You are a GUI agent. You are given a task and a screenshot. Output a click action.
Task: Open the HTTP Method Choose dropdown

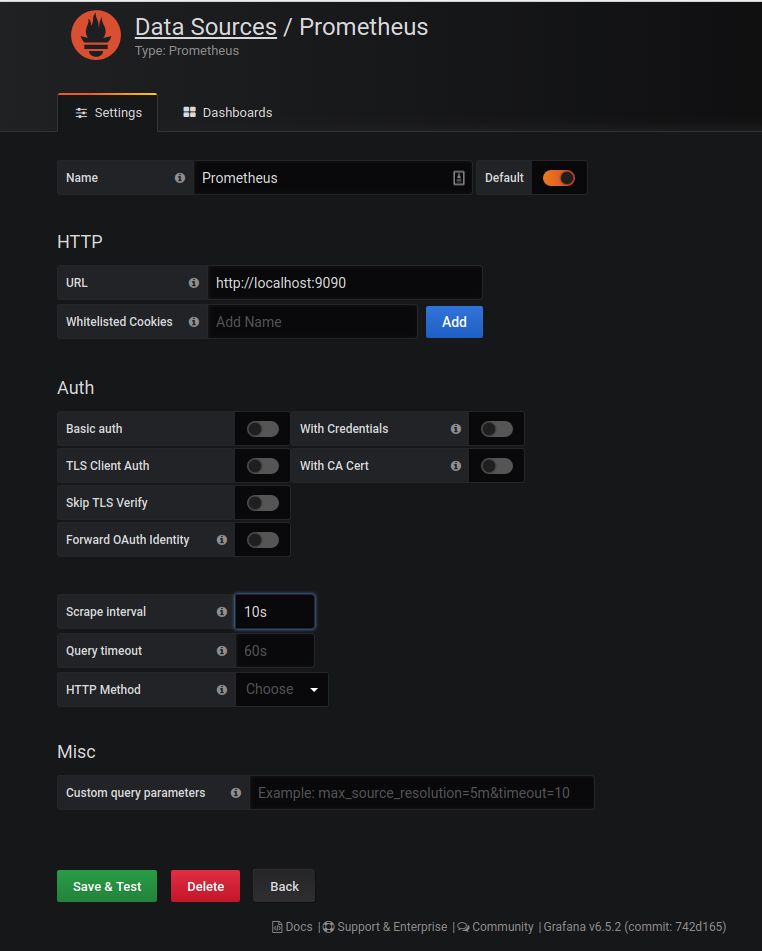click(282, 690)
